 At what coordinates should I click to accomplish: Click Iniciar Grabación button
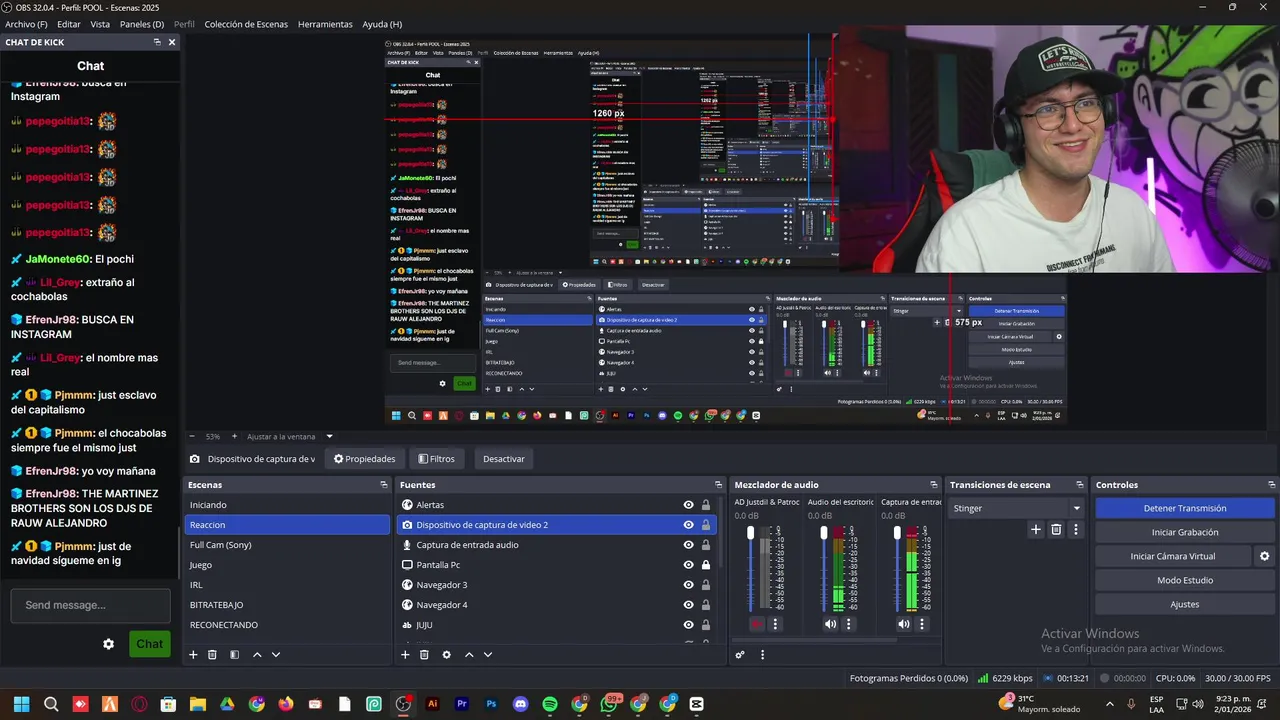(1185, 532)
